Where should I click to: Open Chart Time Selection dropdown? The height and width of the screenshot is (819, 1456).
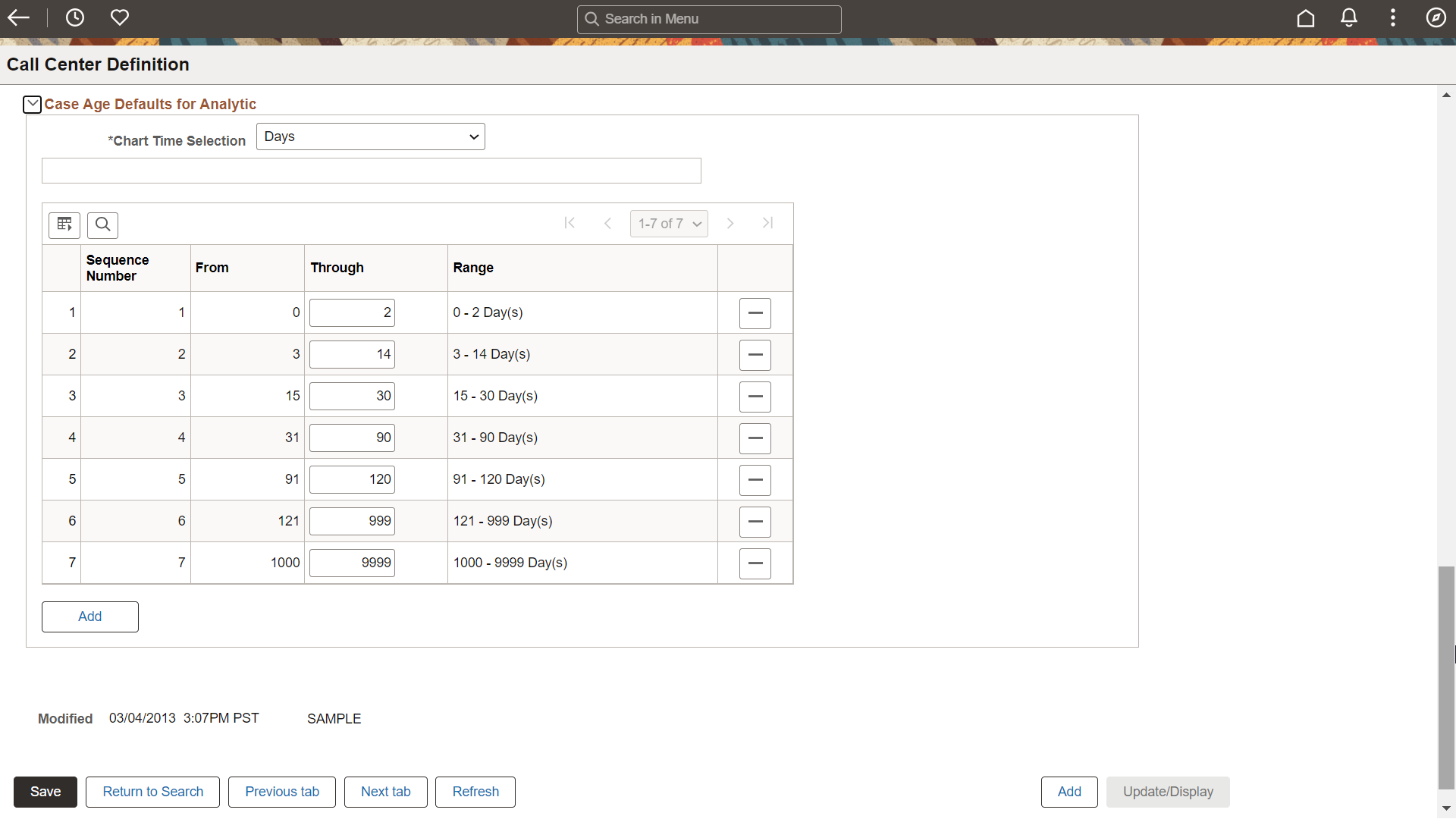click(x=371, y=136)
